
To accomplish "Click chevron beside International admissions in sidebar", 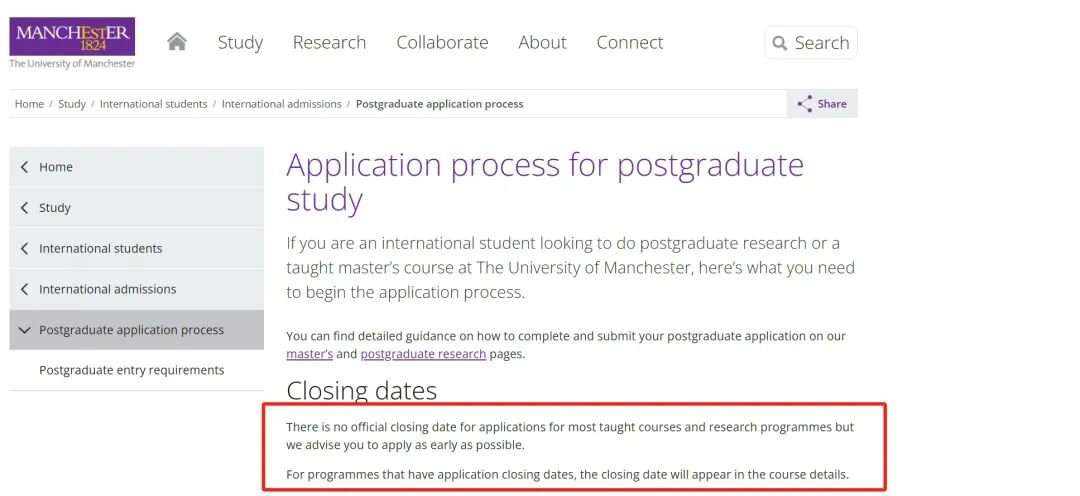I will [x=24, y=289].
